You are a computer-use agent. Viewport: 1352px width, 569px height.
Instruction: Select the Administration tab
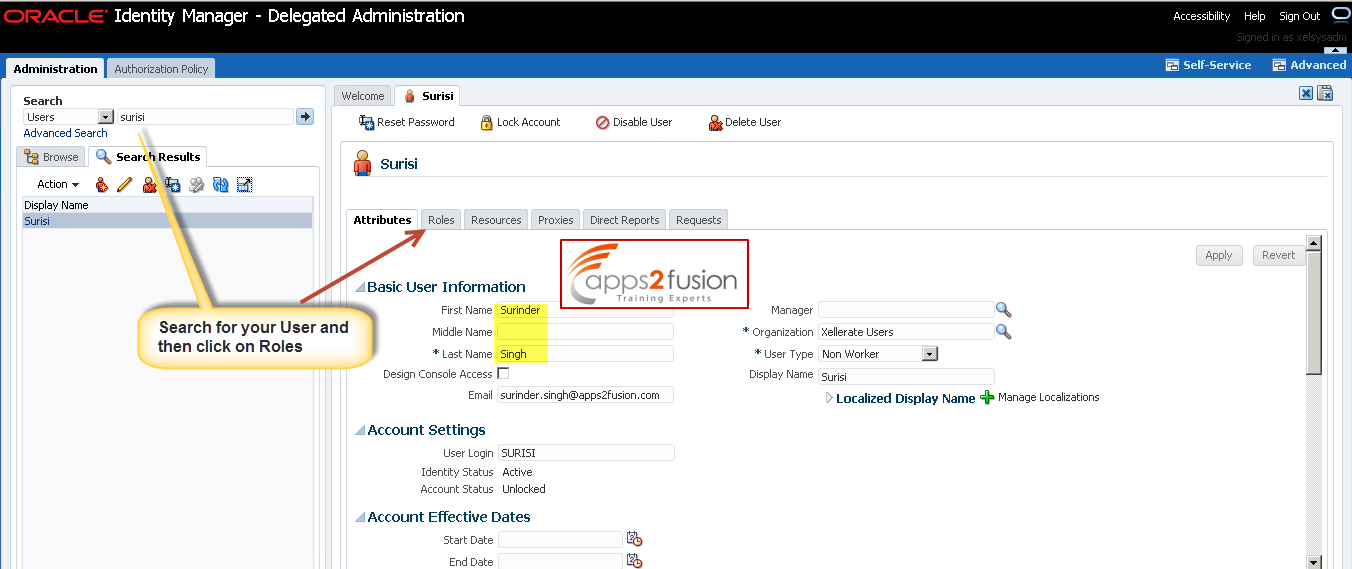(56, 69)
